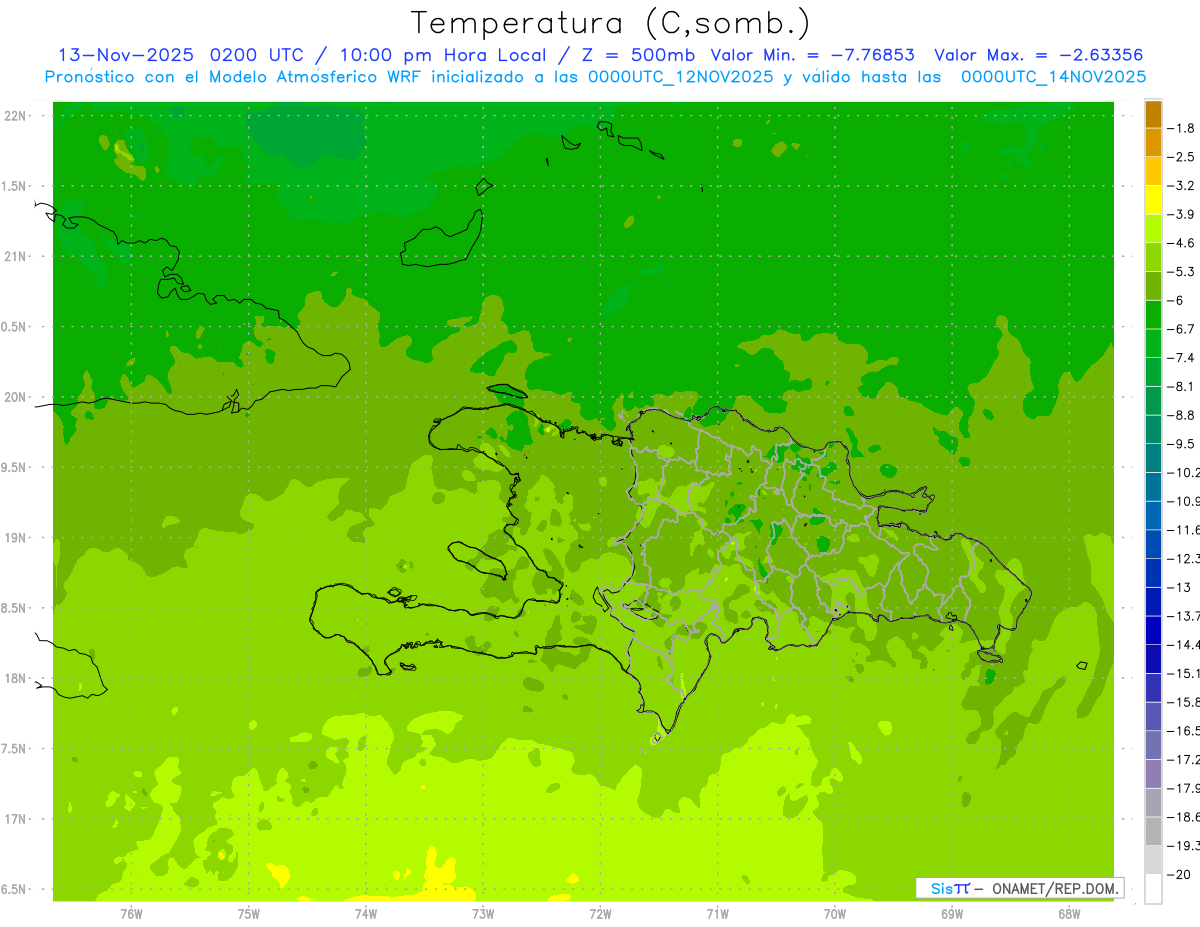Click the "20N" latitude label
Screen dimensions: 1200x927
click(15, 397)
